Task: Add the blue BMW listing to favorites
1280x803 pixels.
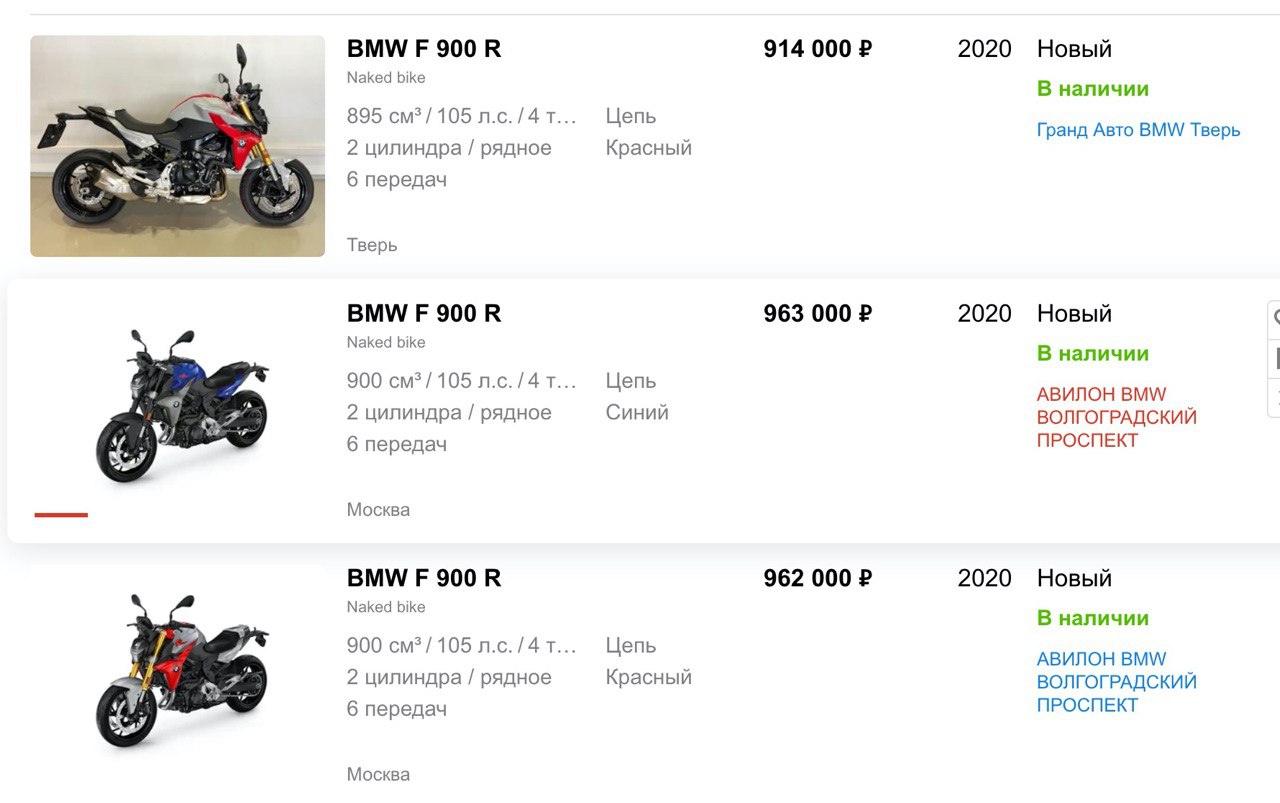Action: [x=1275, y=319]
